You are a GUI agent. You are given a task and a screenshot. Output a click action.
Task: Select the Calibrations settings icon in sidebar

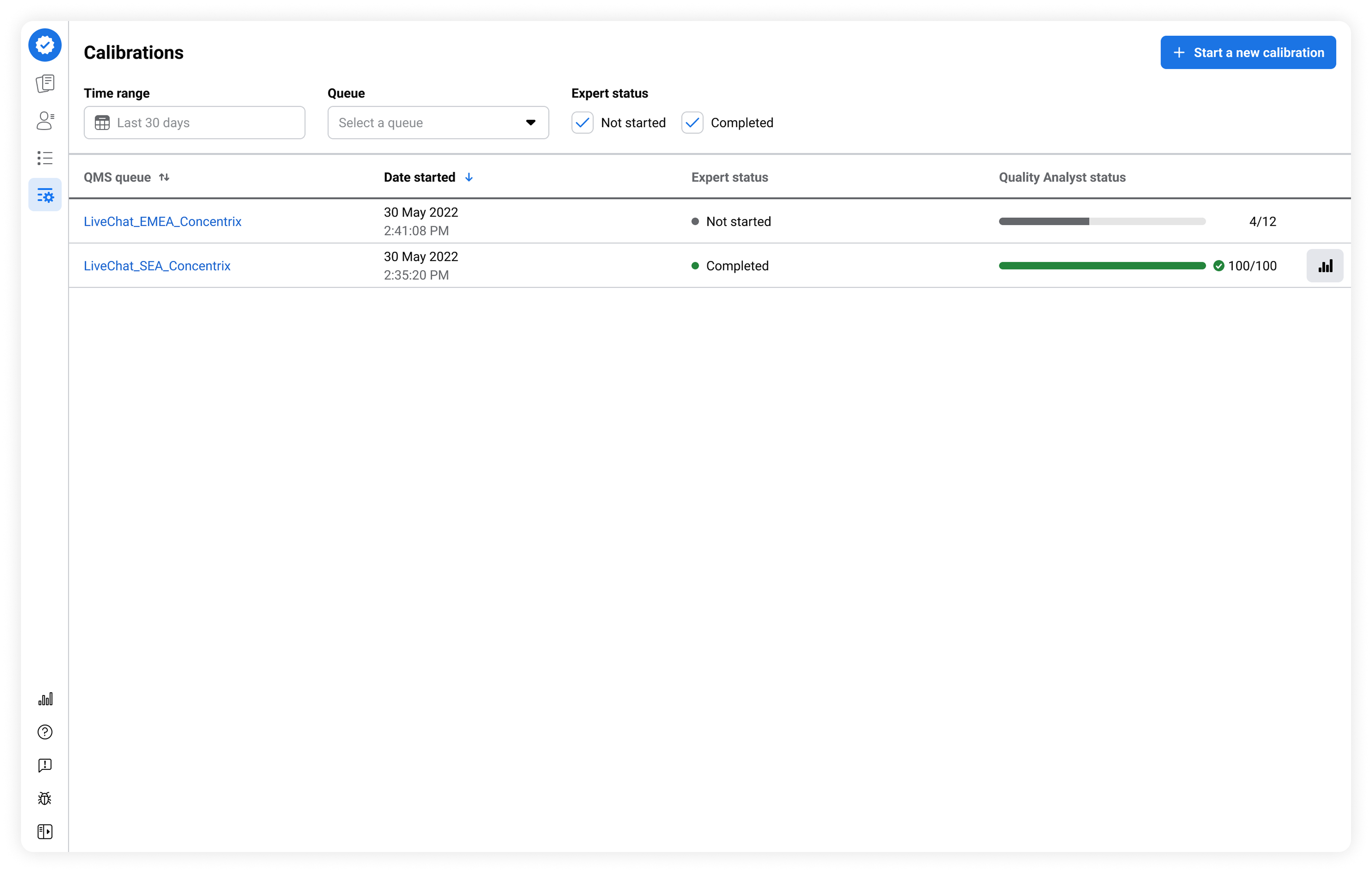point(45,194)
